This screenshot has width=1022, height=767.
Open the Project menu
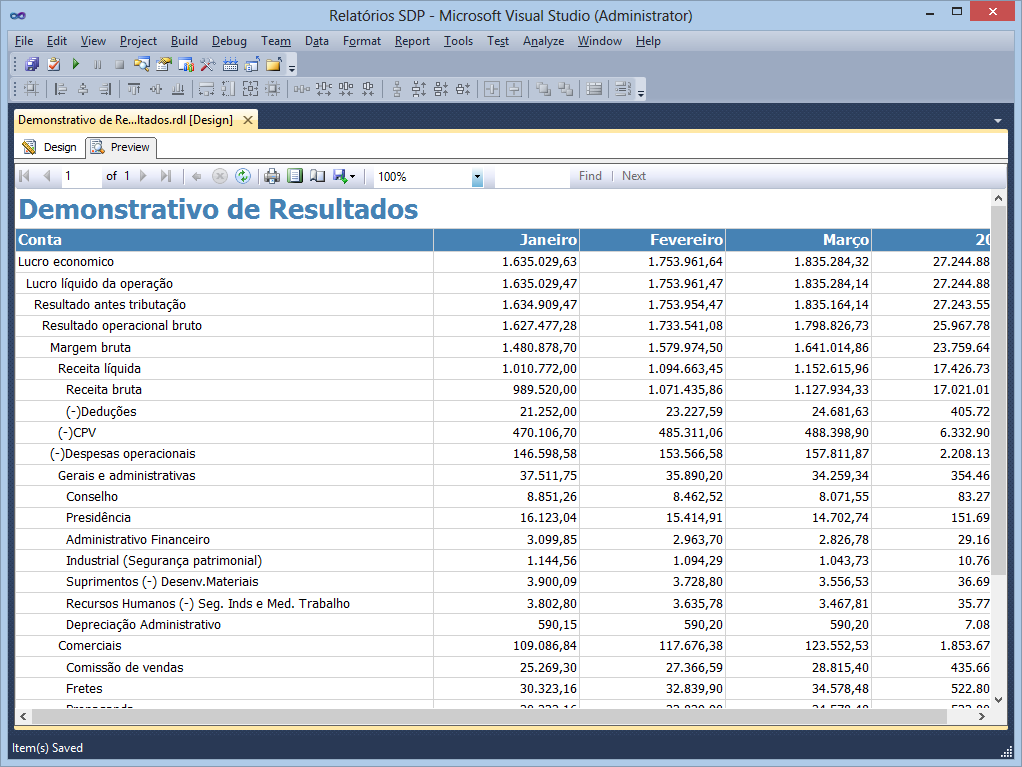pyautogui.click(x=138, y=41)
